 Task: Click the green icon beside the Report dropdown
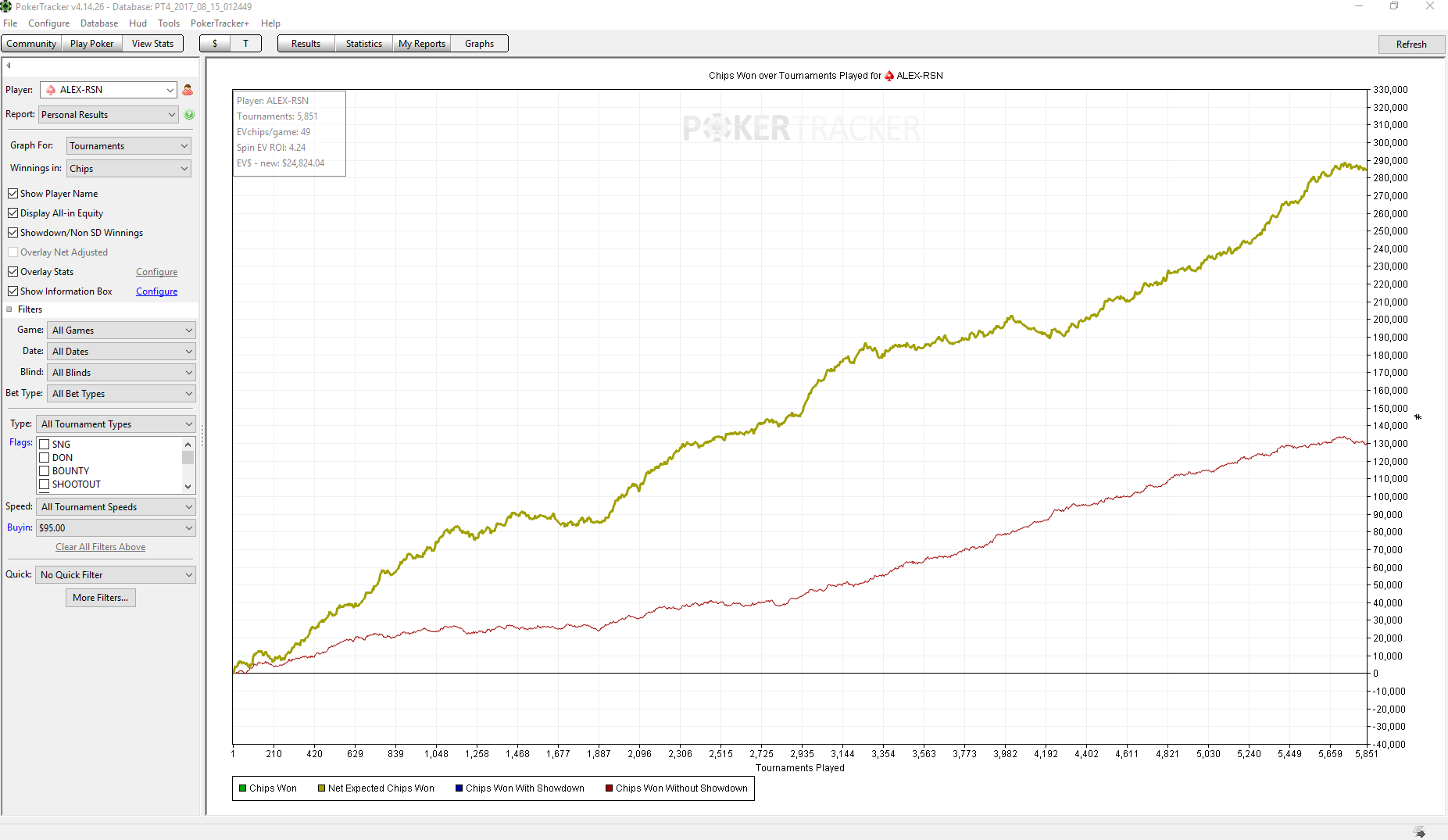189,115
